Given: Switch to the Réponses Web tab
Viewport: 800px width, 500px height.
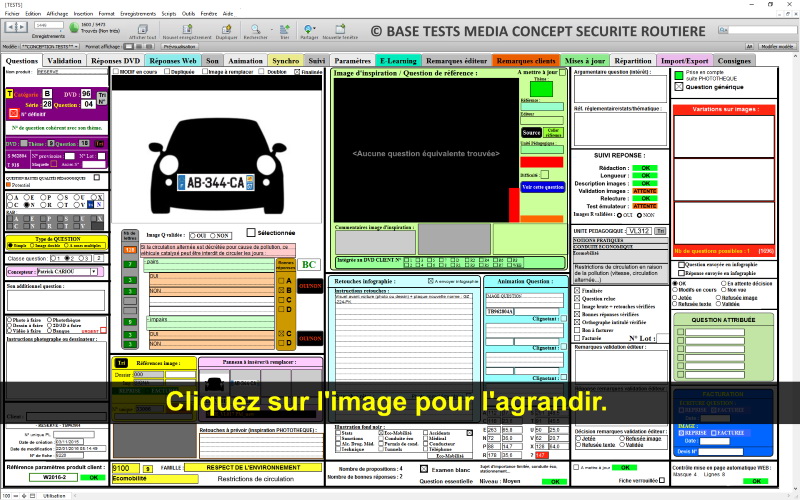Looking at the screenshot, I should [x=173, y=61].
